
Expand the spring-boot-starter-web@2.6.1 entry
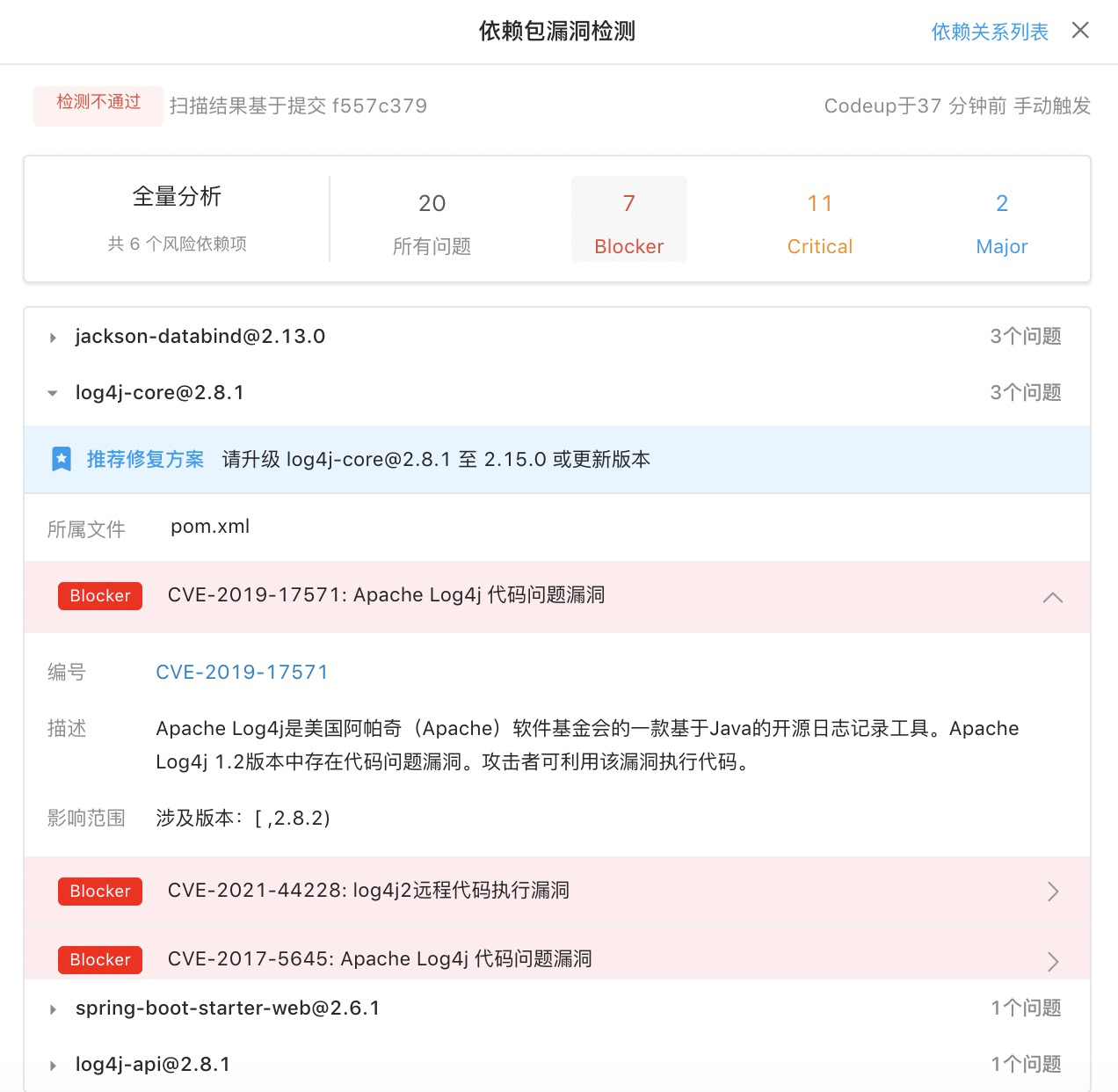pyautogui.click(x=53, y=1008)
